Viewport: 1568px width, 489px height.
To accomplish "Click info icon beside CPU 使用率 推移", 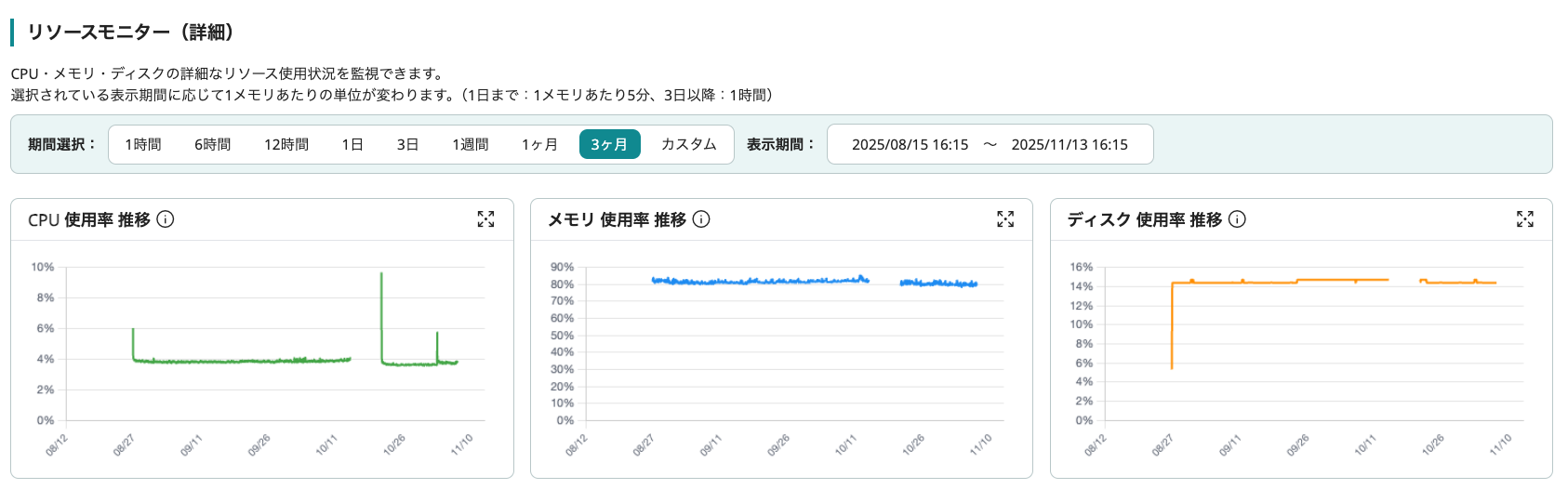I will (166, 219).
